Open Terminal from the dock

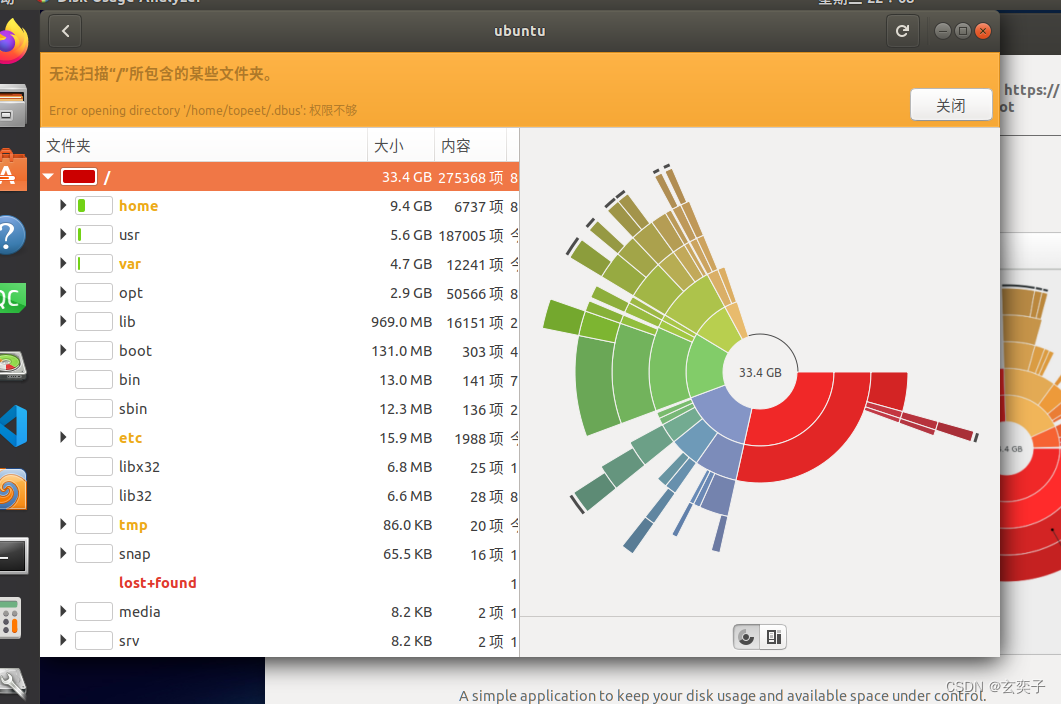click(12, 555)
